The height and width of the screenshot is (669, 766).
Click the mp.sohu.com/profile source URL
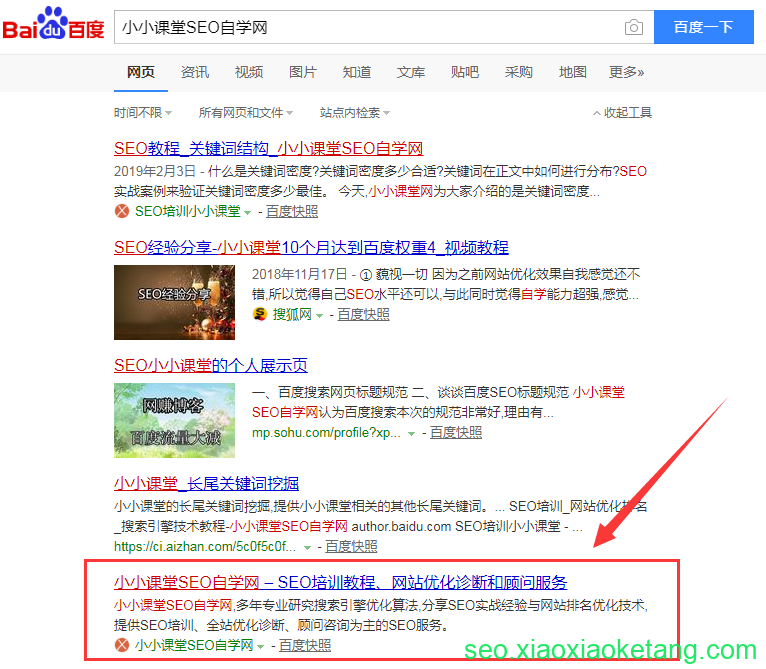(326, 433)
